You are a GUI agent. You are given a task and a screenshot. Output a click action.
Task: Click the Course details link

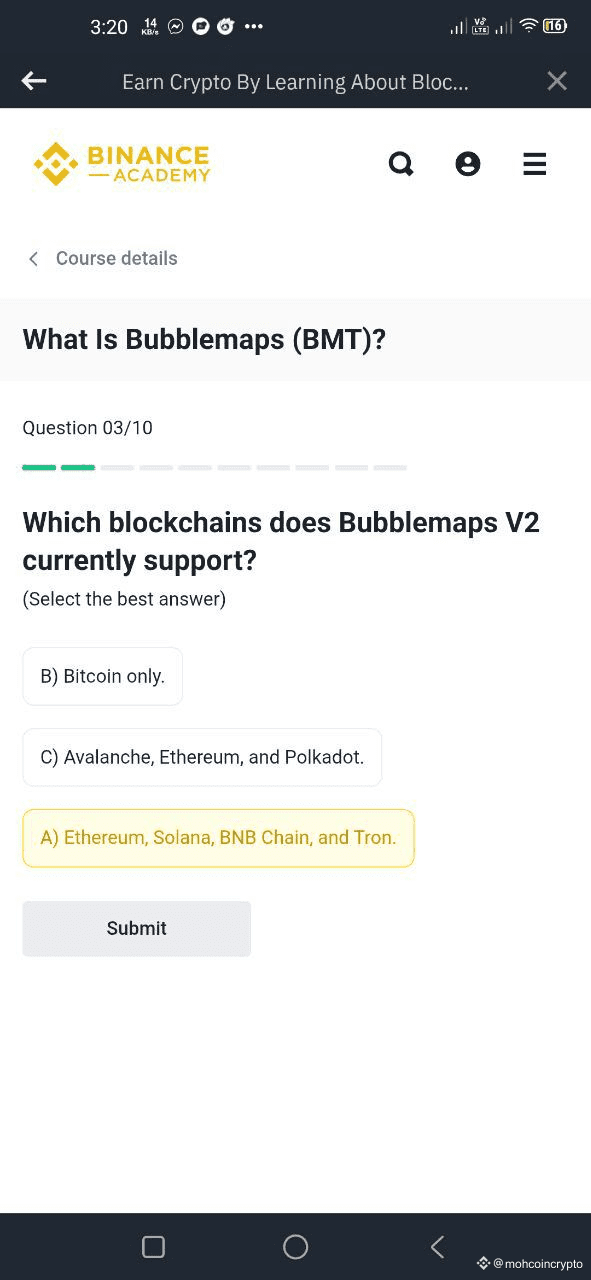[x=116, y=258]
